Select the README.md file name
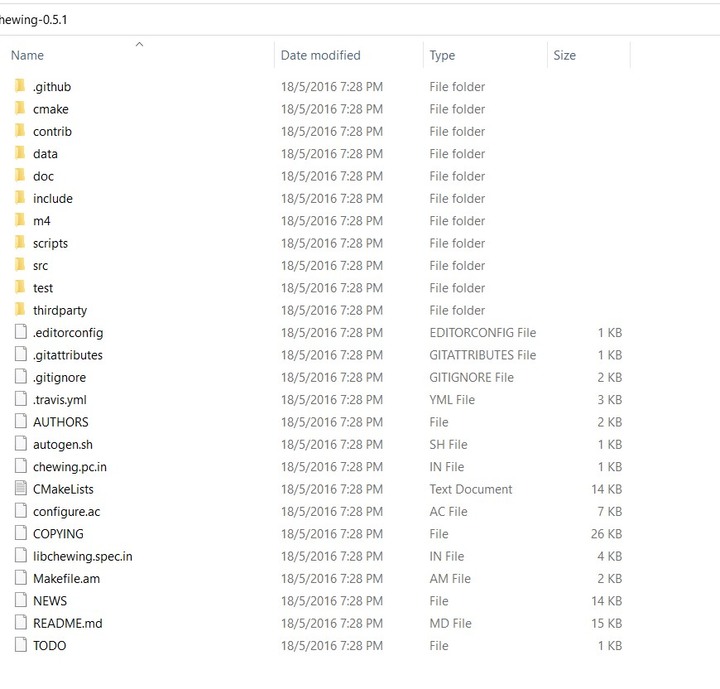Image resolution: width=720 pixels, height=689 pixels. pyautogui.click(x=68, y=623)
